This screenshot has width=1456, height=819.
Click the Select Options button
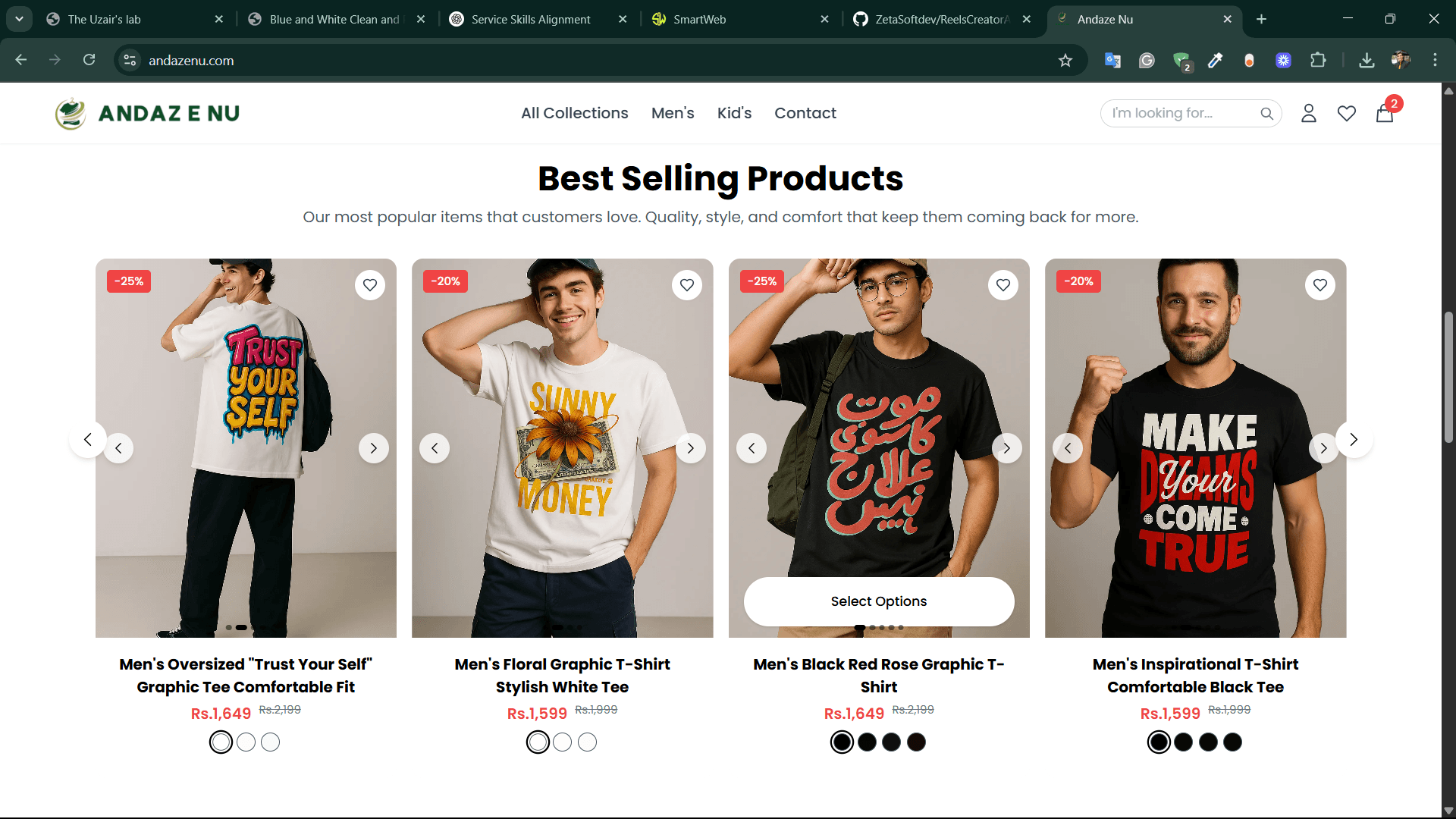click(878, 601)
